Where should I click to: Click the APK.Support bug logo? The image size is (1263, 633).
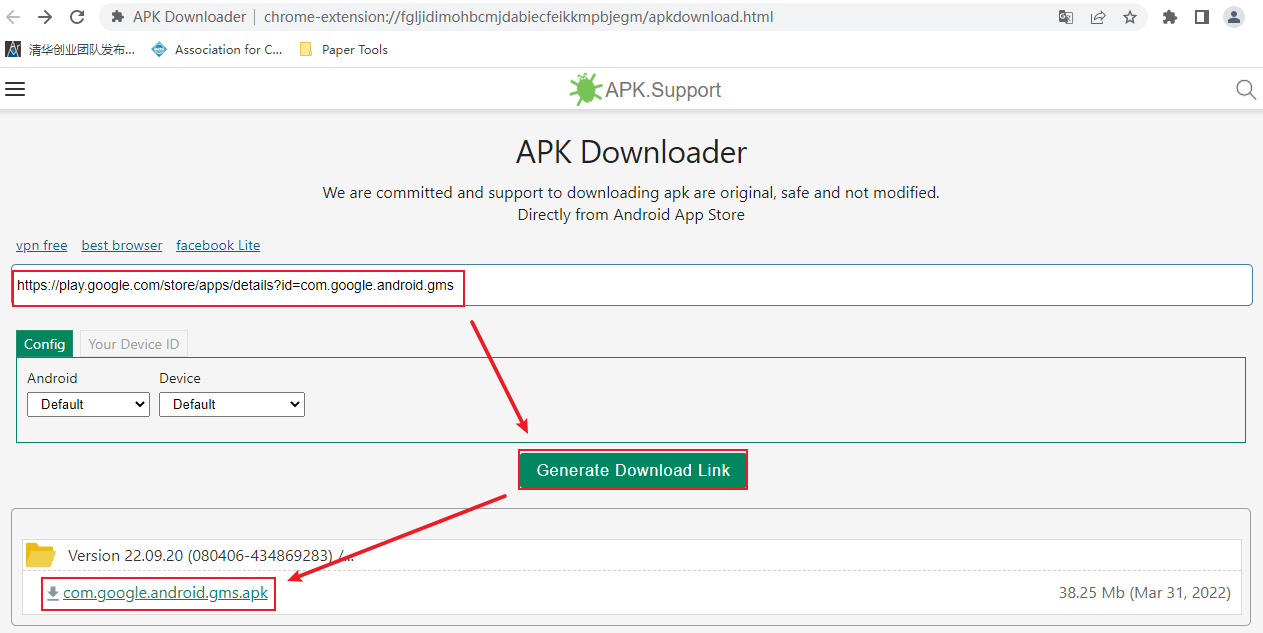pos(584,89)
